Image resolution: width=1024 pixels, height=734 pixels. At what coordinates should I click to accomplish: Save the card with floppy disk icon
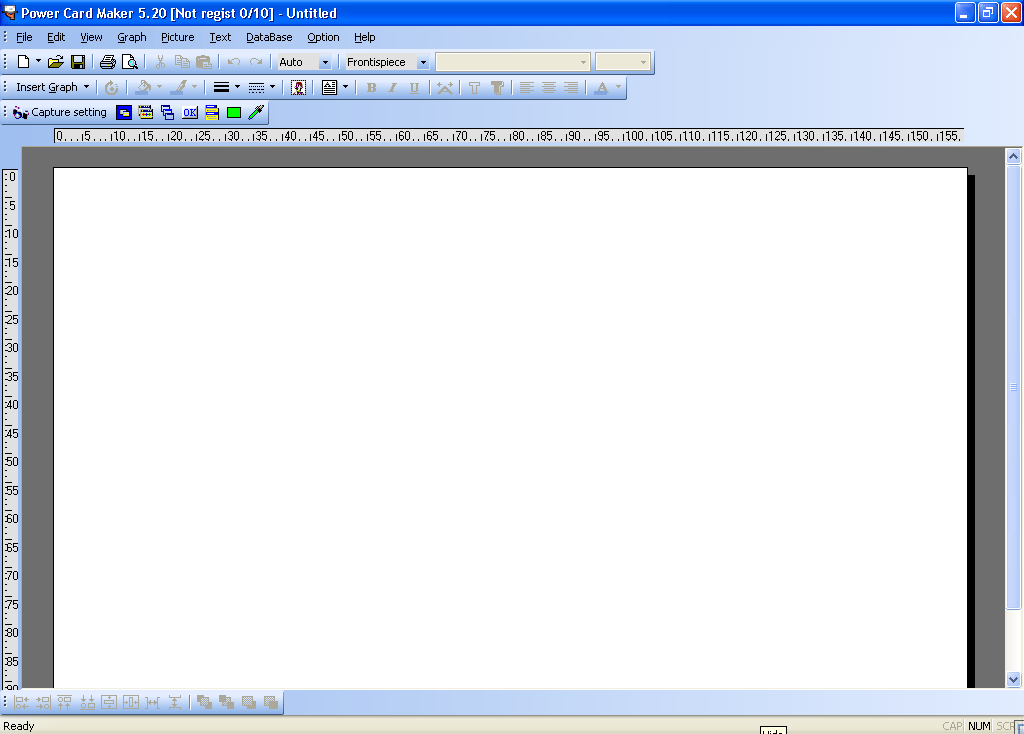coord(78,62)
